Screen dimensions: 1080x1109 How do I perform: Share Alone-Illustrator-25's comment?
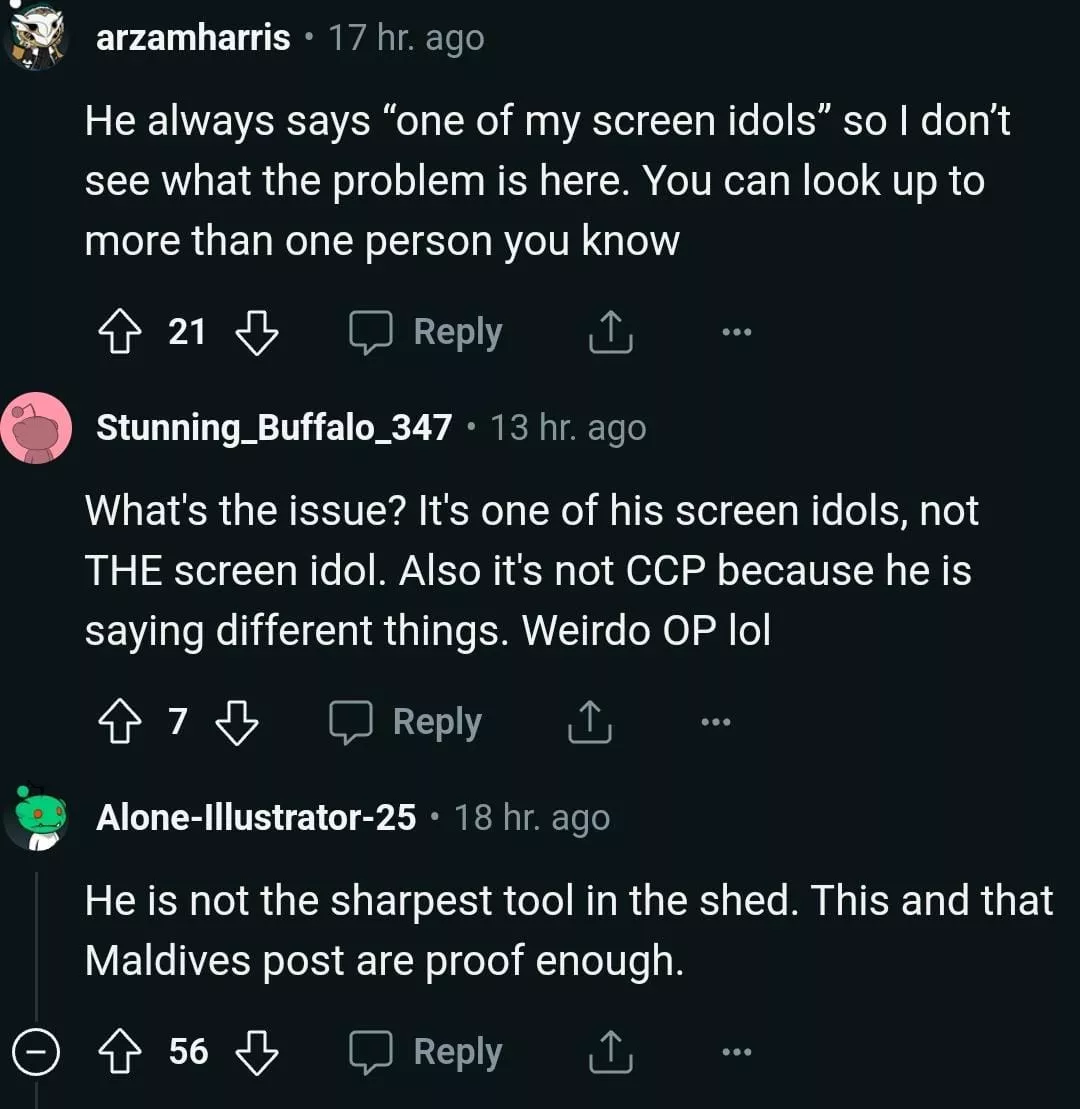coord(610,1052)
